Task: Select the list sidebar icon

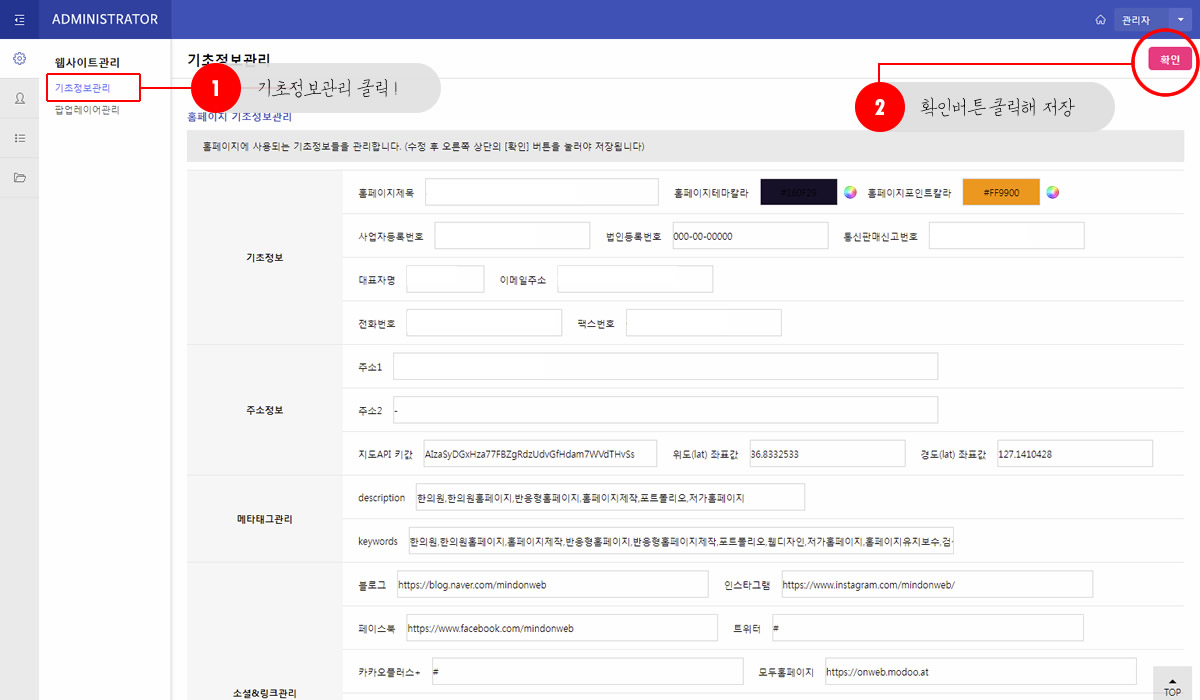Action: pos(19,138)
